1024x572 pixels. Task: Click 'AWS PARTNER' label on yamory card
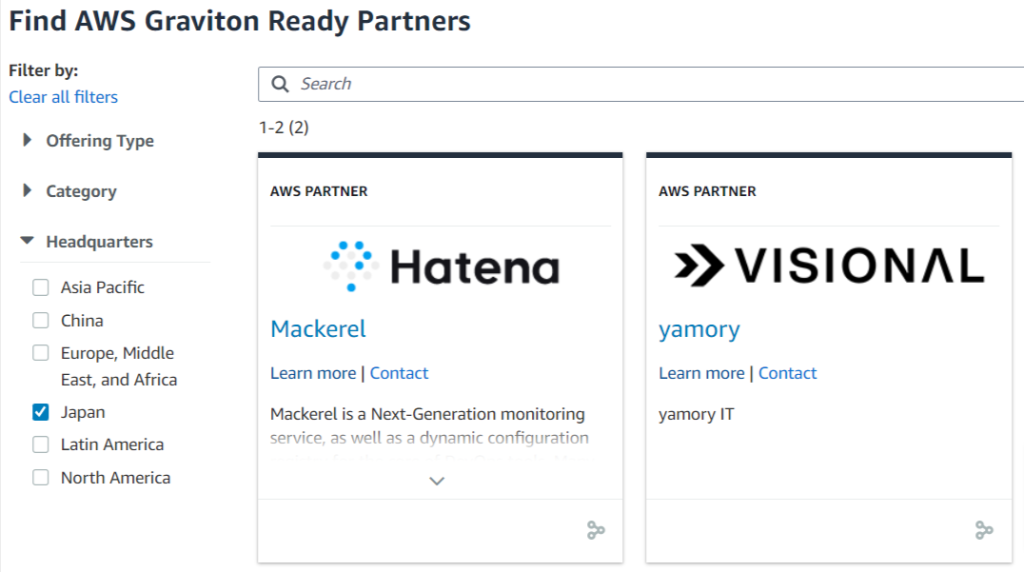[707, 191]
